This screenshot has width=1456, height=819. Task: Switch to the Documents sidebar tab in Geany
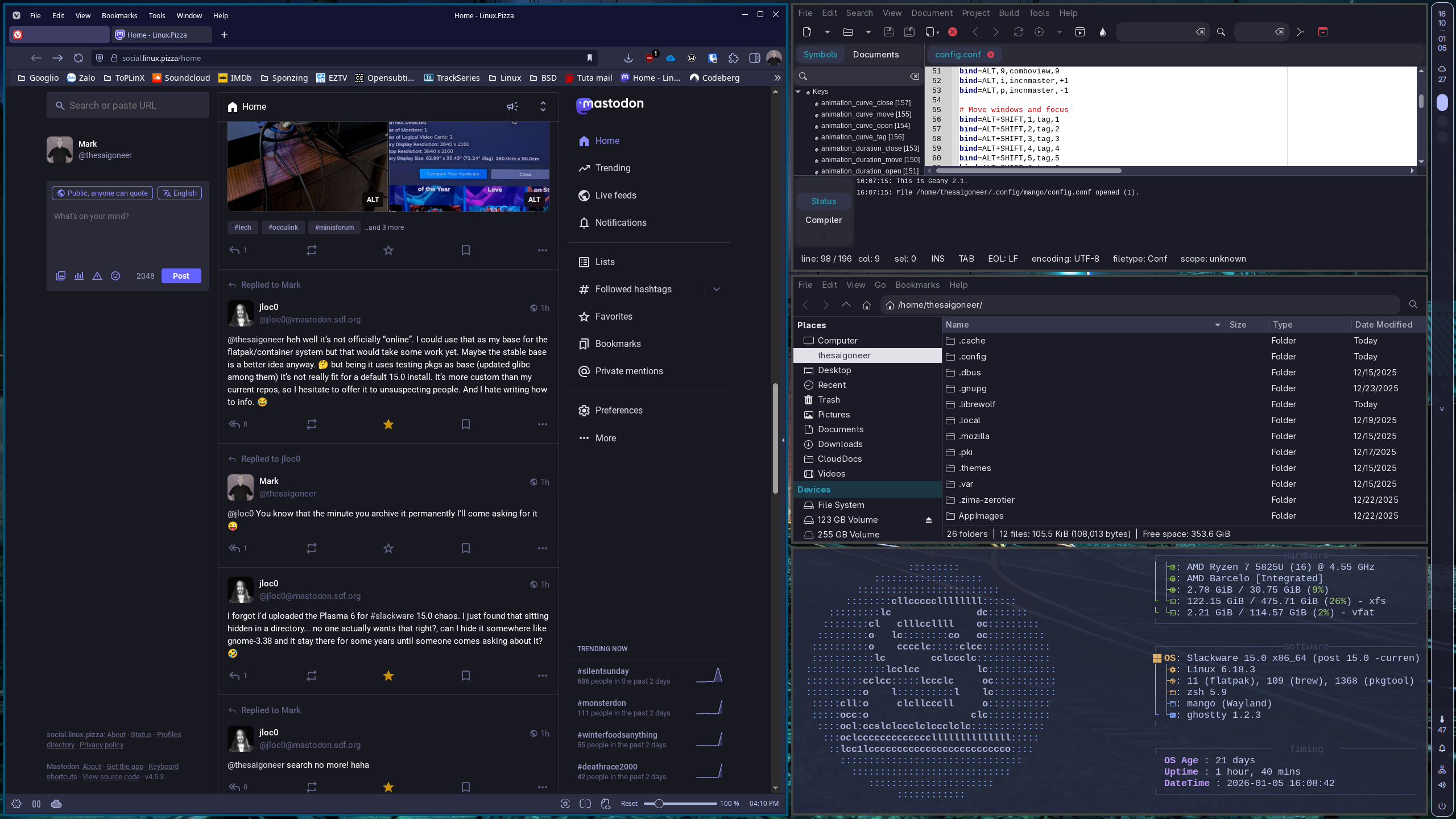pyautogui.click(x=875, y=55)
